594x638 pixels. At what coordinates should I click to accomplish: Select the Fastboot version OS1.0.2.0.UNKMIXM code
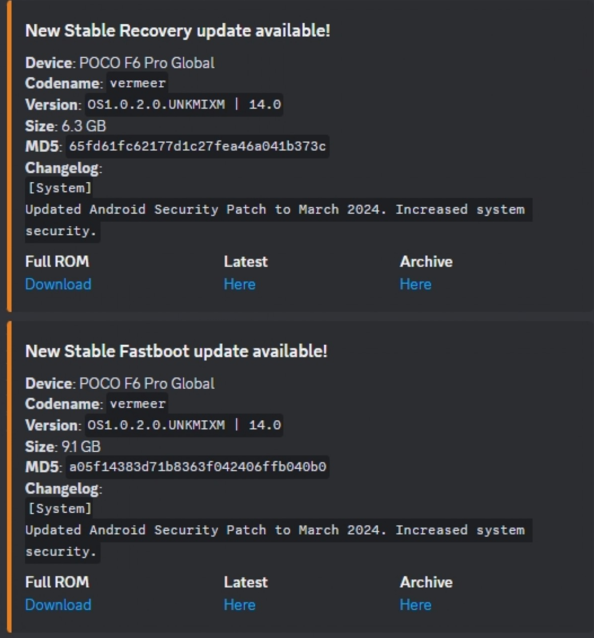click(x=184, y=425)
